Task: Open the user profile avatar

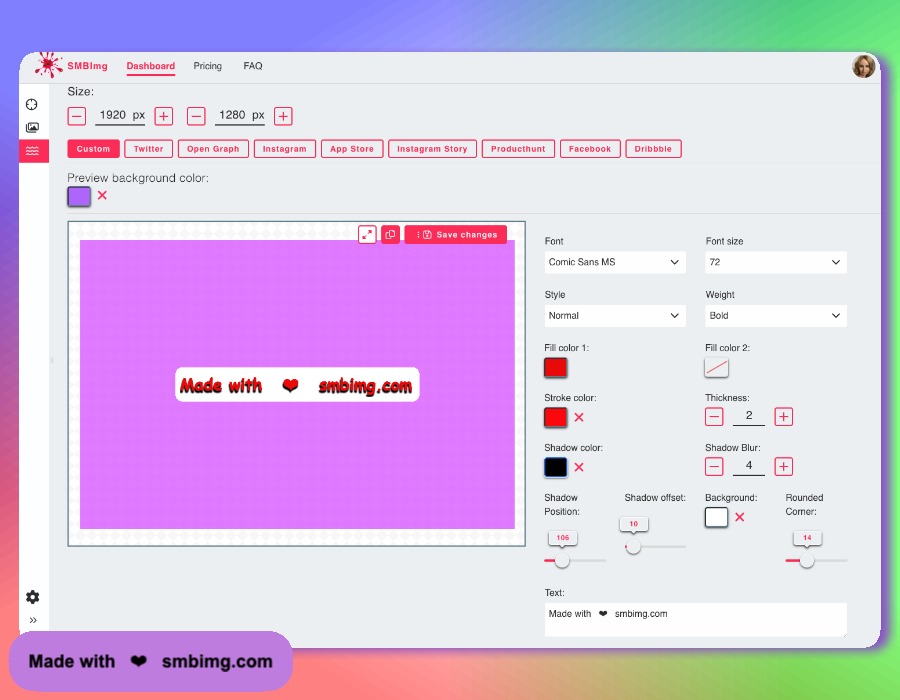Action: [863, 67]
